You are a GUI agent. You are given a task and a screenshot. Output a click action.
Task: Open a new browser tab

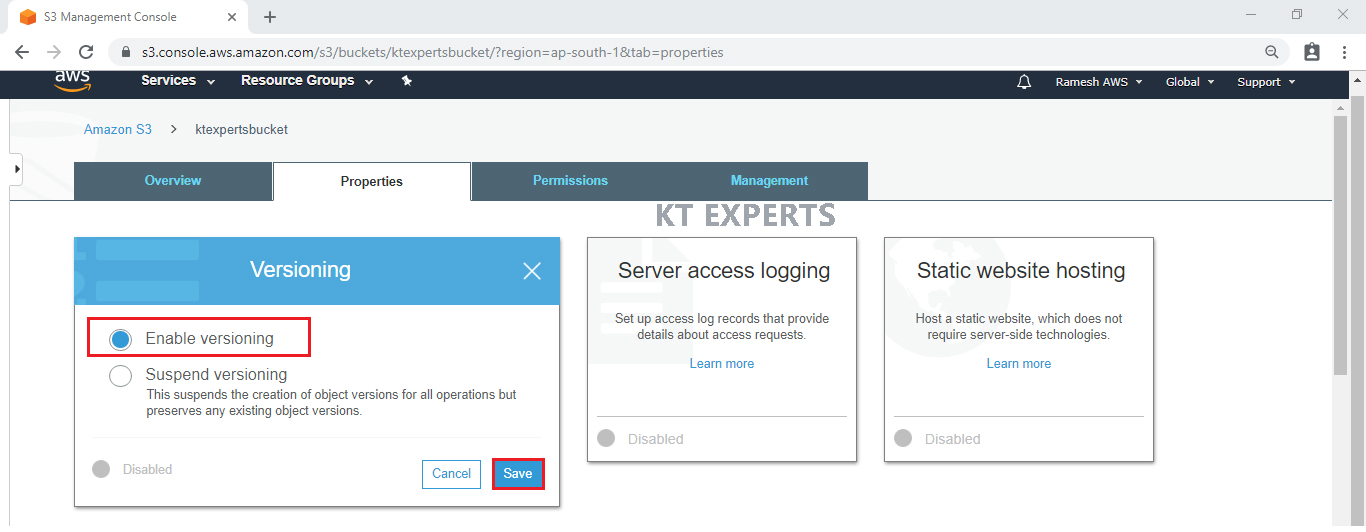click(x=270, y=17)
